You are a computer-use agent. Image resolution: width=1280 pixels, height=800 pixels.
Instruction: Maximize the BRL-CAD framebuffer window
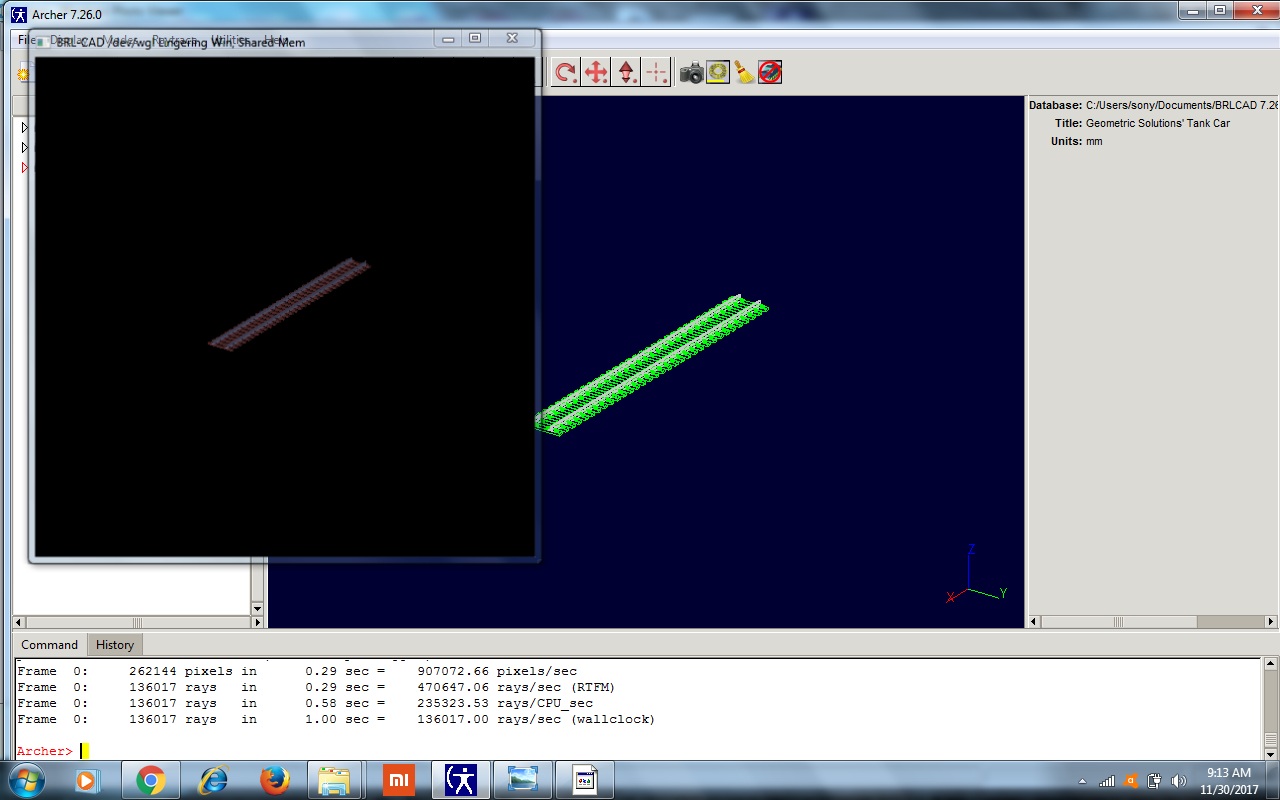475,39
